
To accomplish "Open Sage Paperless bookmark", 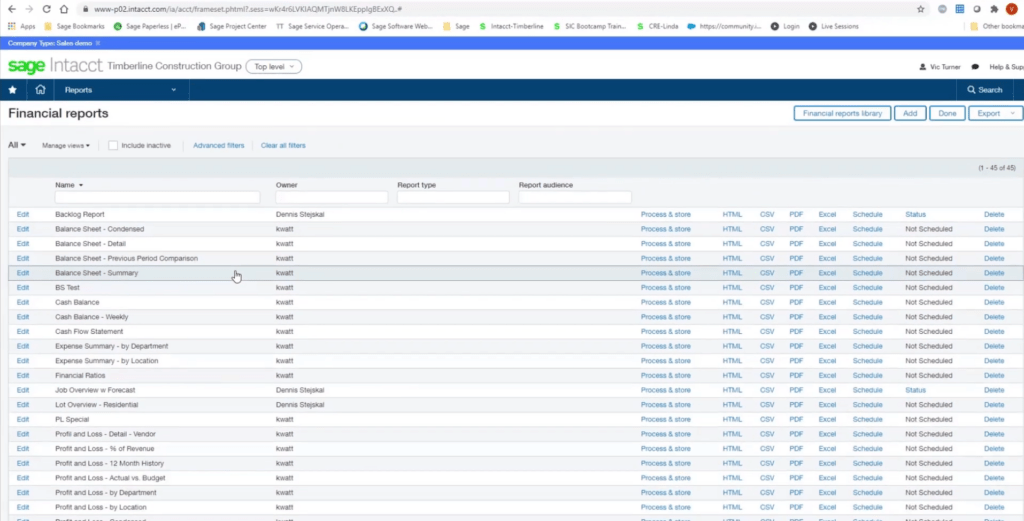I will 150,27.
